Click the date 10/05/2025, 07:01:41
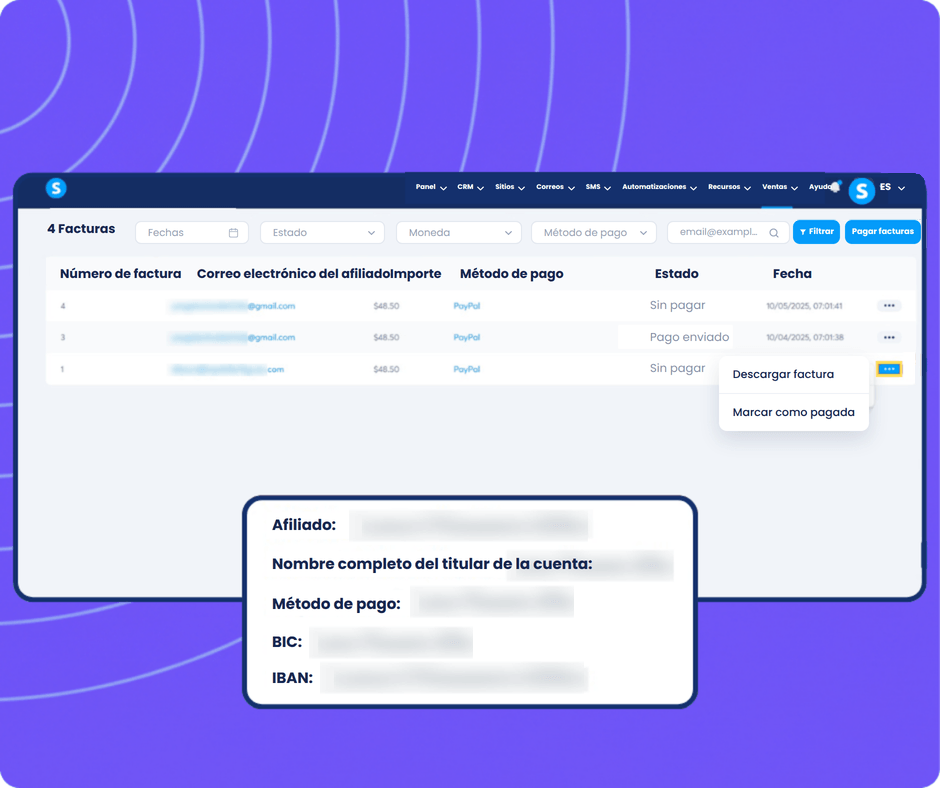 (x=804, y=306)
